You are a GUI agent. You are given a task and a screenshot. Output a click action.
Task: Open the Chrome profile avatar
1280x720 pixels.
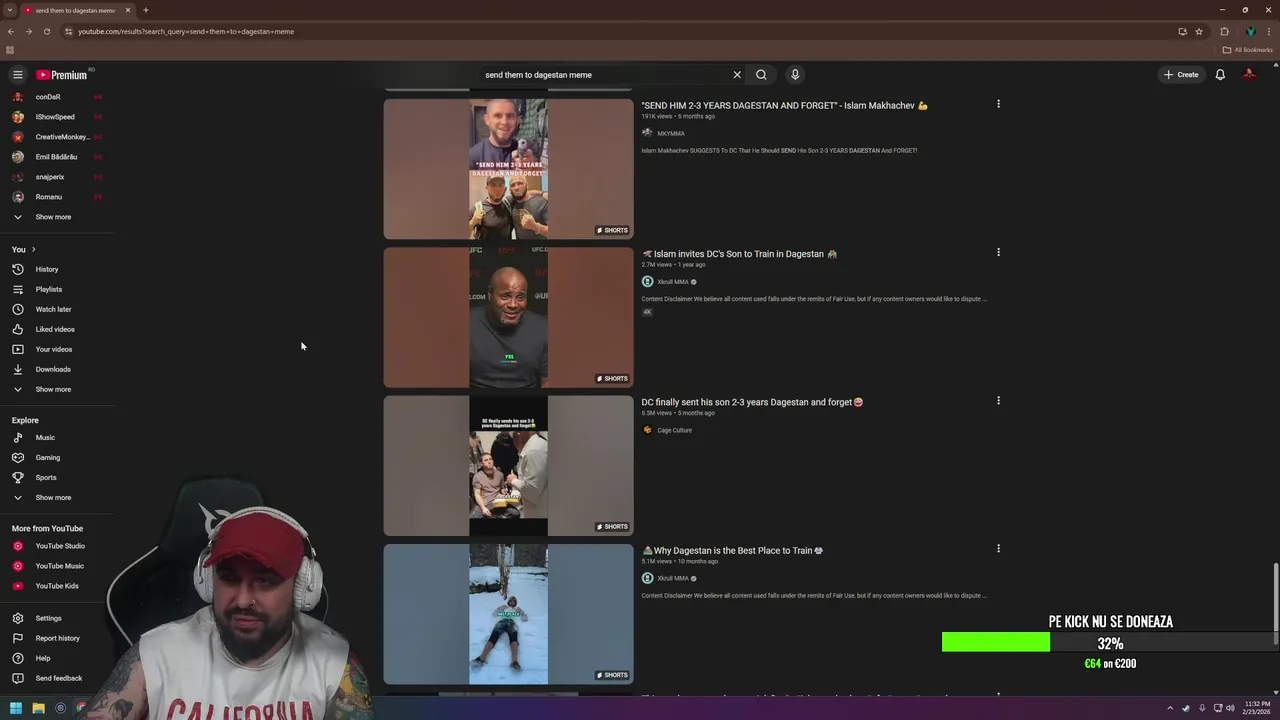(1250, 31)
